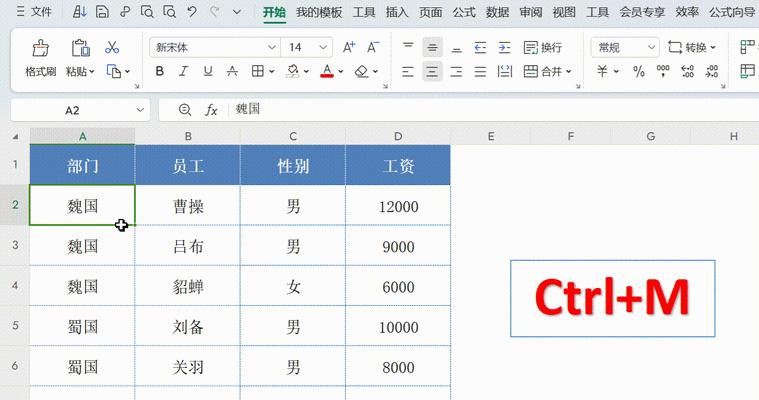Screen dimensions: 759x400
Task: Click the justify alignment icon
Action: (x=480, y=72)
